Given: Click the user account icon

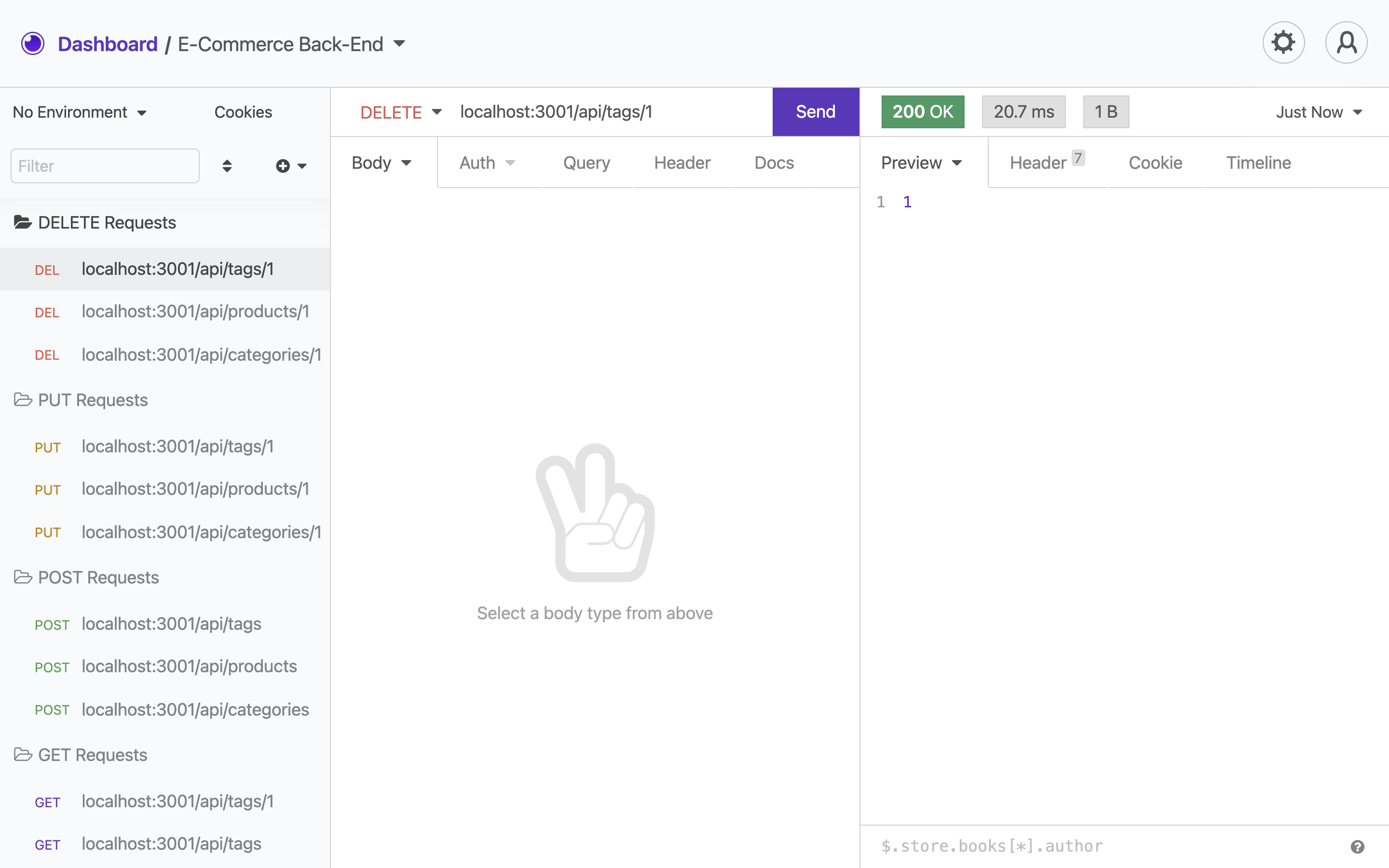Looking at the screenshot, I should click(x=1346, y=42).
